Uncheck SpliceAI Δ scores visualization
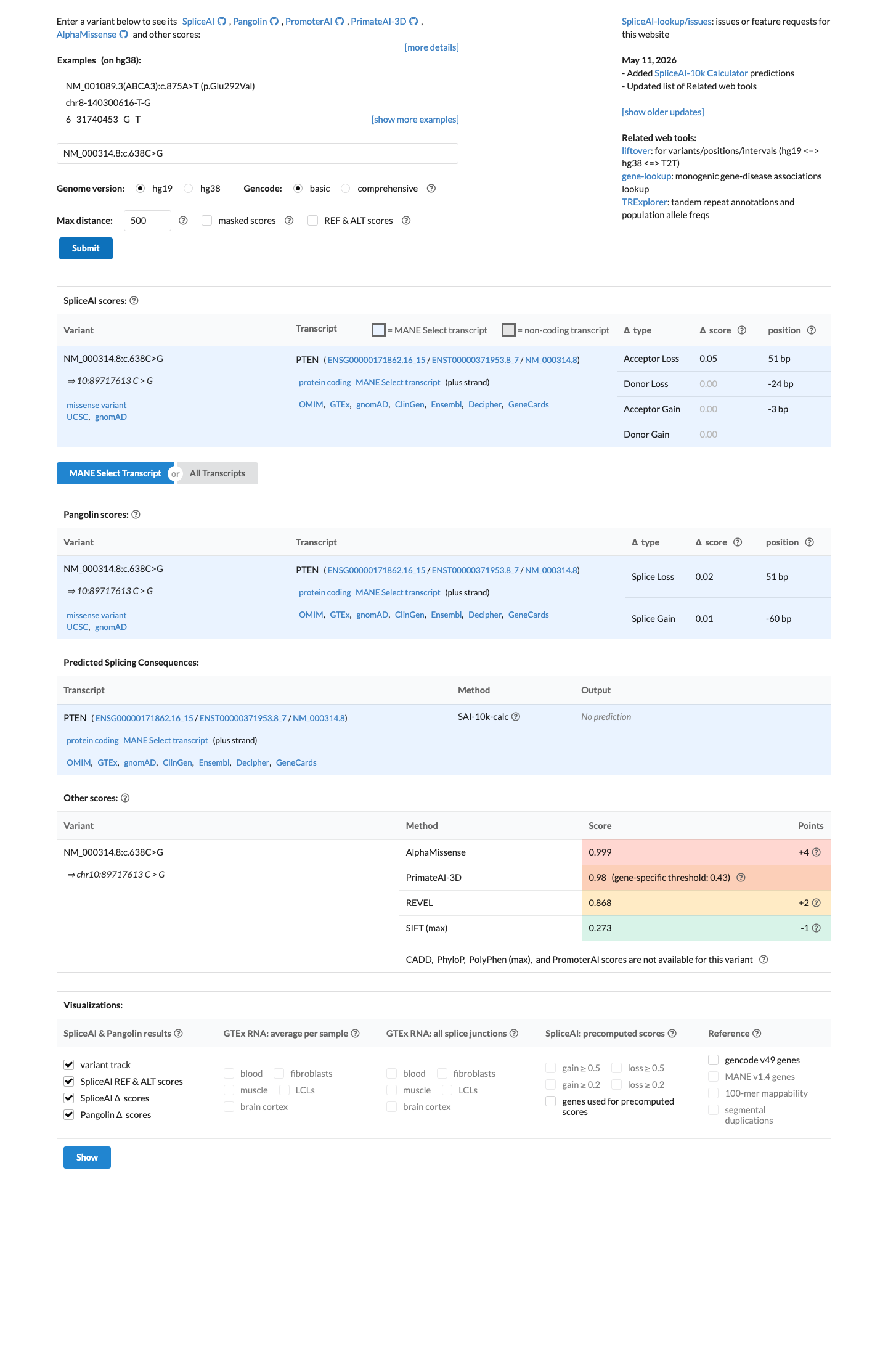 coord(69,1098)
